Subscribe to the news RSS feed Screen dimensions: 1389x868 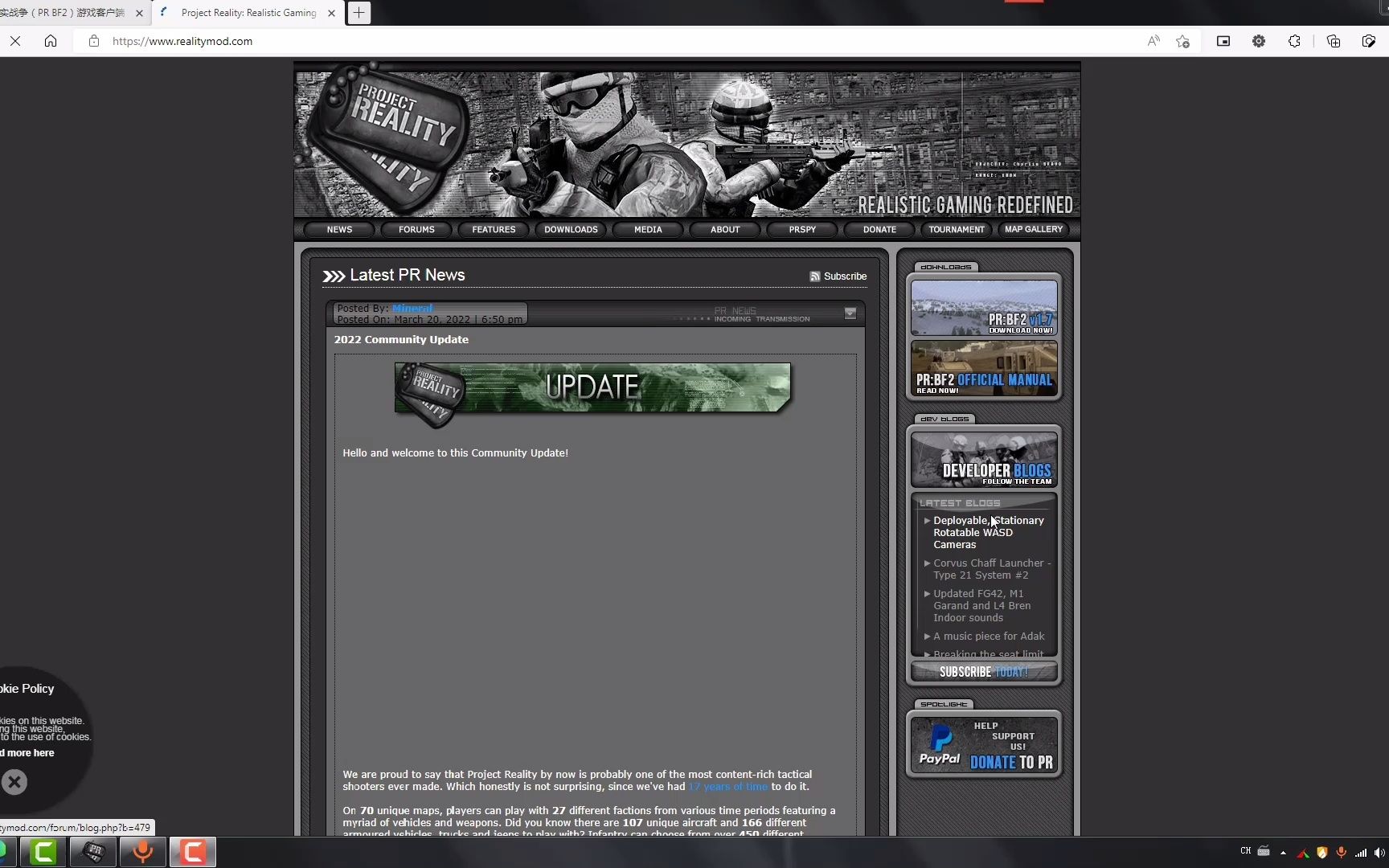(838, 276)
